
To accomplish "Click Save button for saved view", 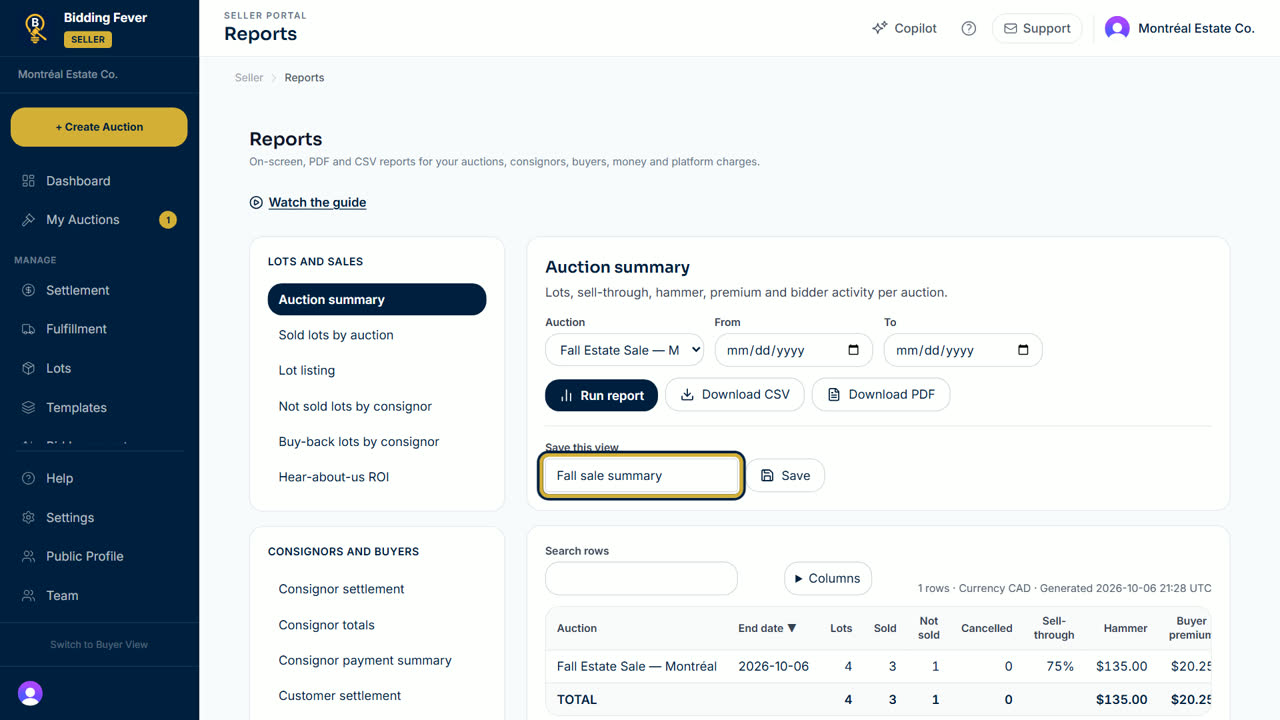I will point(786,476).
